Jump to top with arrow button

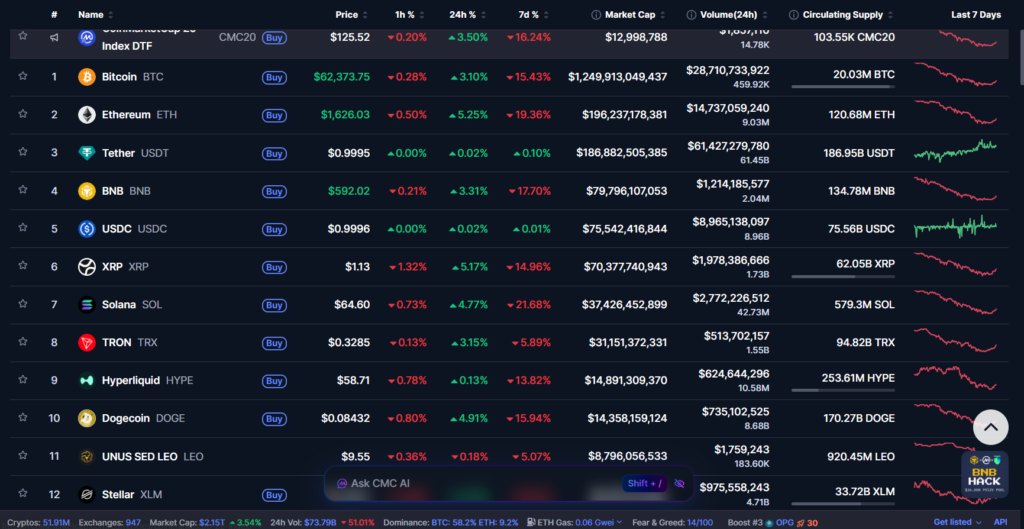point(991,427)
